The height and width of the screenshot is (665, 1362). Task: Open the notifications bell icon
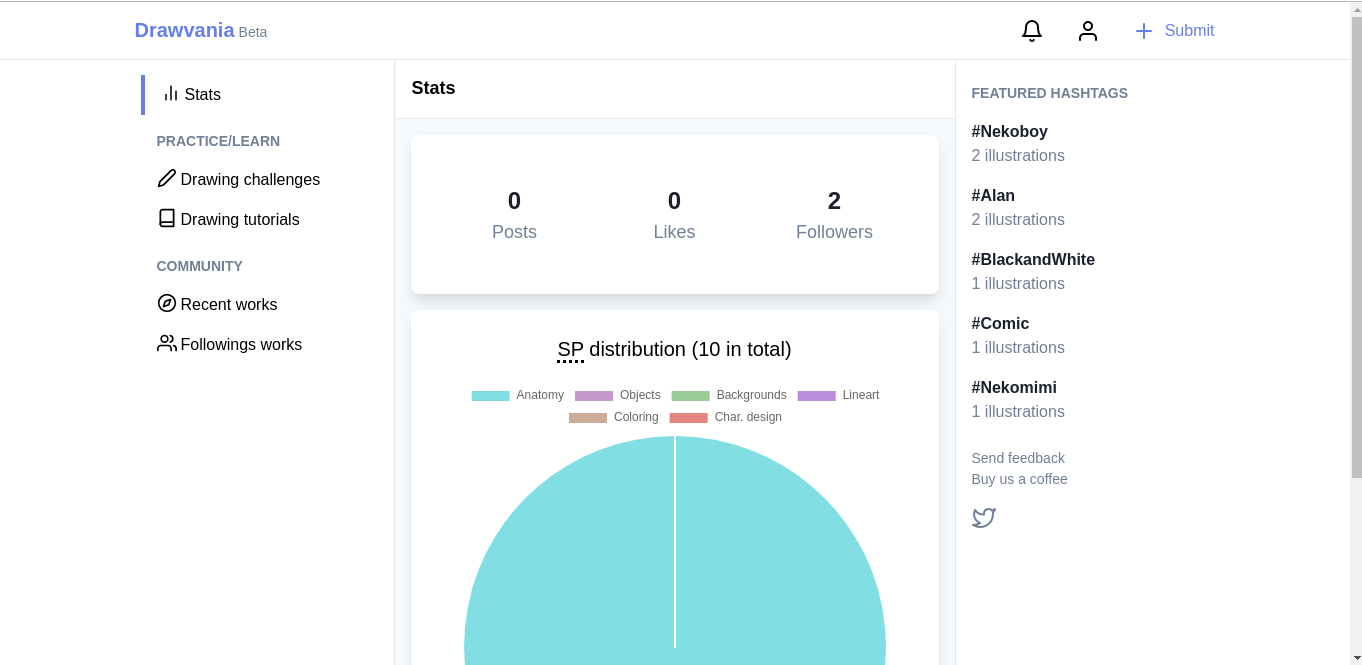click(x=1032, y=31)
